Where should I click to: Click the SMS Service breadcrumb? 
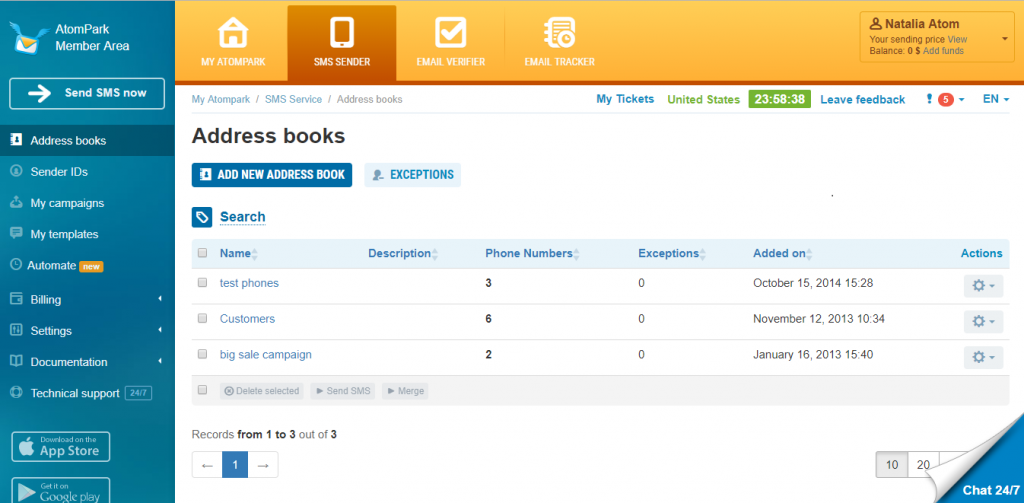(293, 99)
